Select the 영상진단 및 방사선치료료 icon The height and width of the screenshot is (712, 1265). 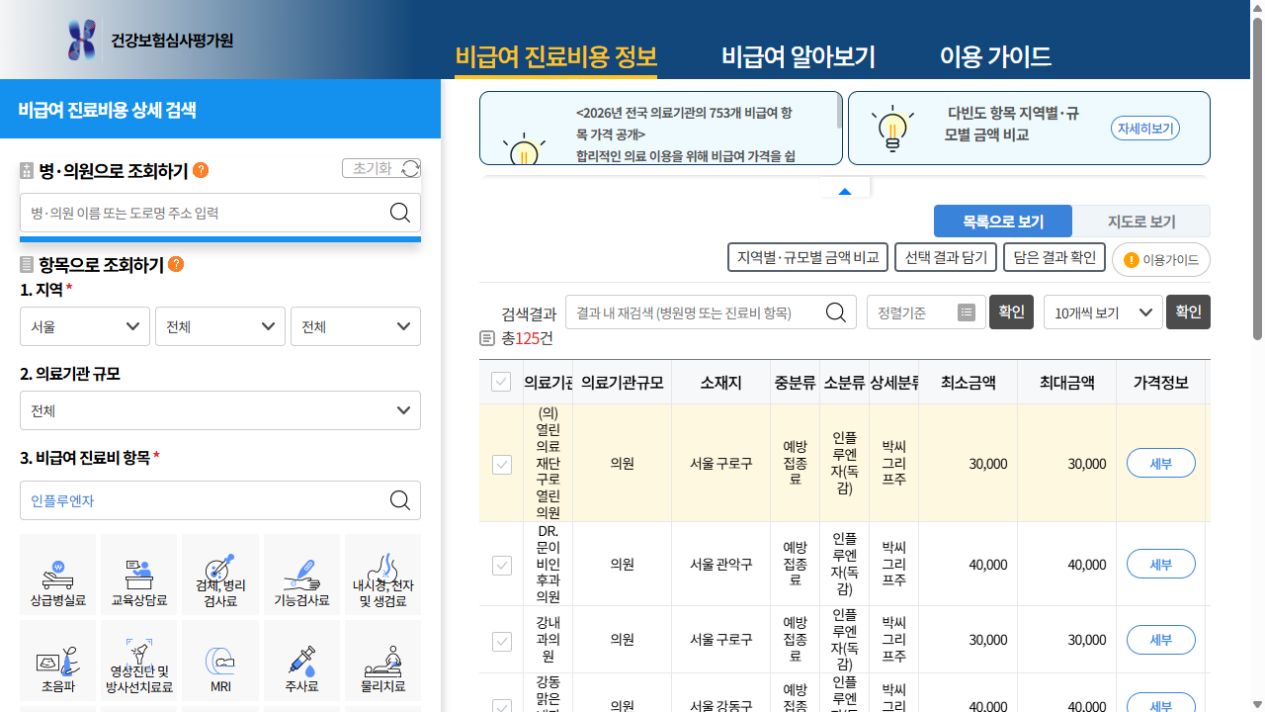coord(139,660)
